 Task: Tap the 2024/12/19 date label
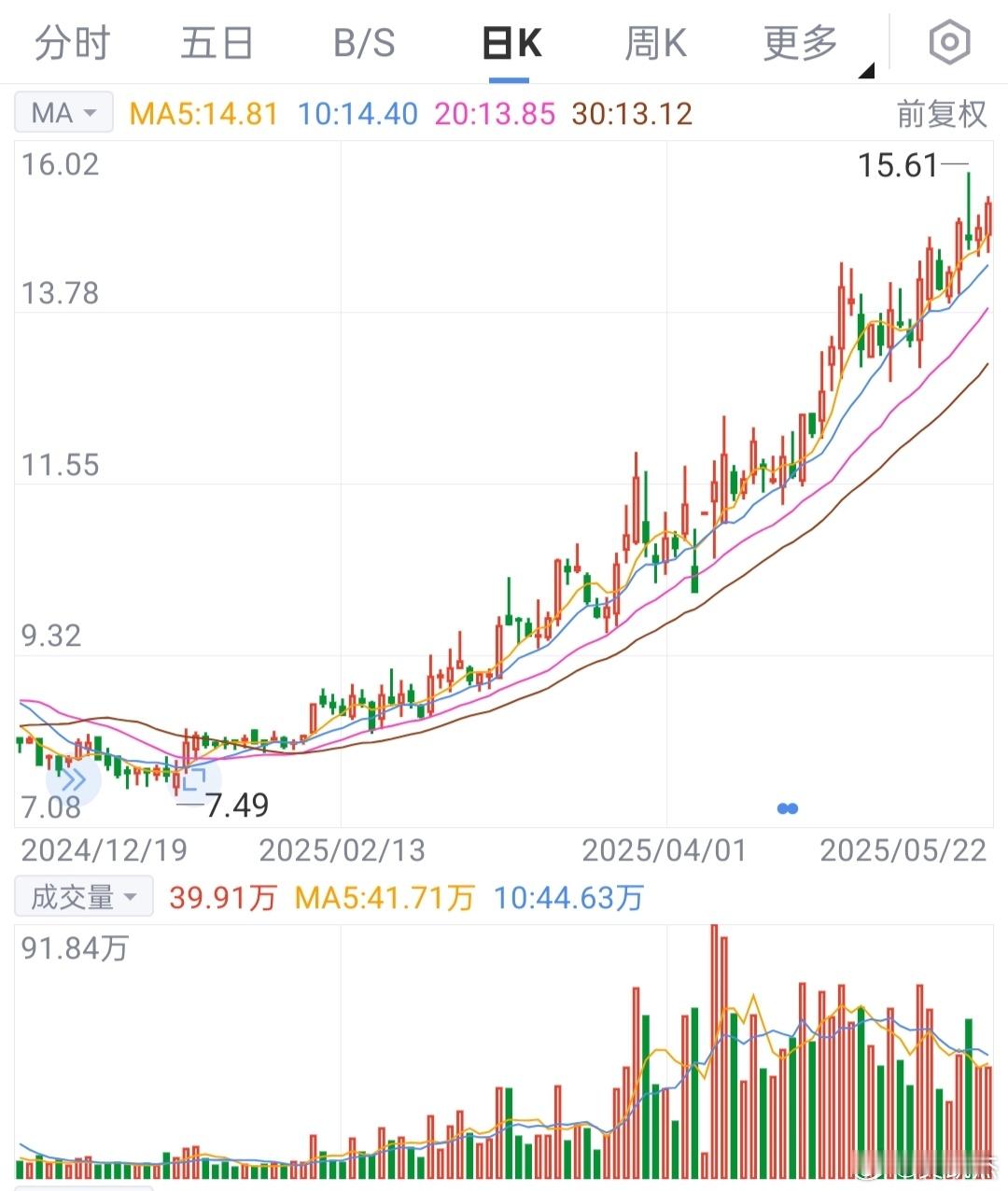pyautogui.click(x=105, y=850)
